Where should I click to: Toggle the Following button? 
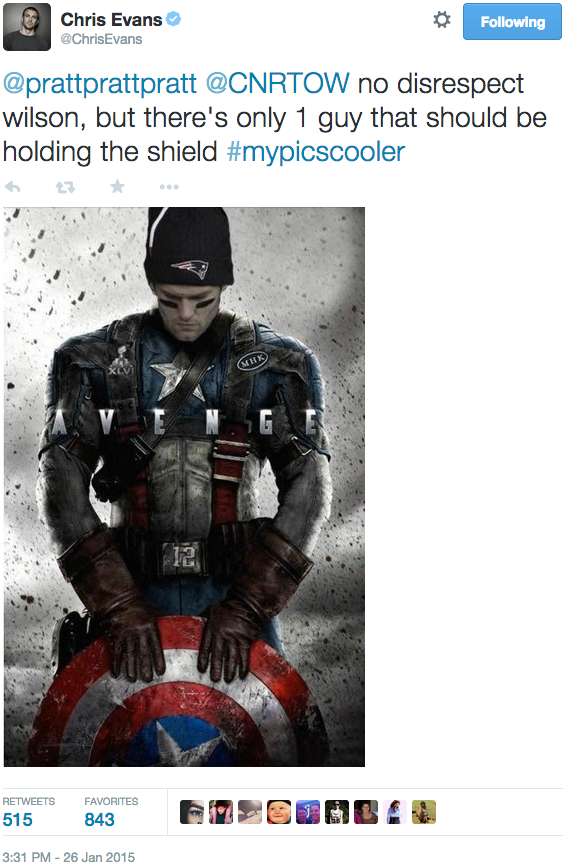click(512, 22)
